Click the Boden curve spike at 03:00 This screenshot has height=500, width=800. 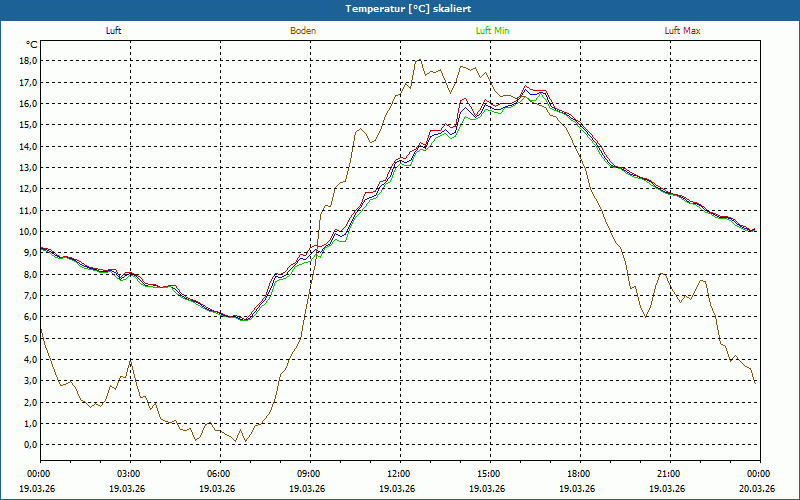[x=131, y=361]
